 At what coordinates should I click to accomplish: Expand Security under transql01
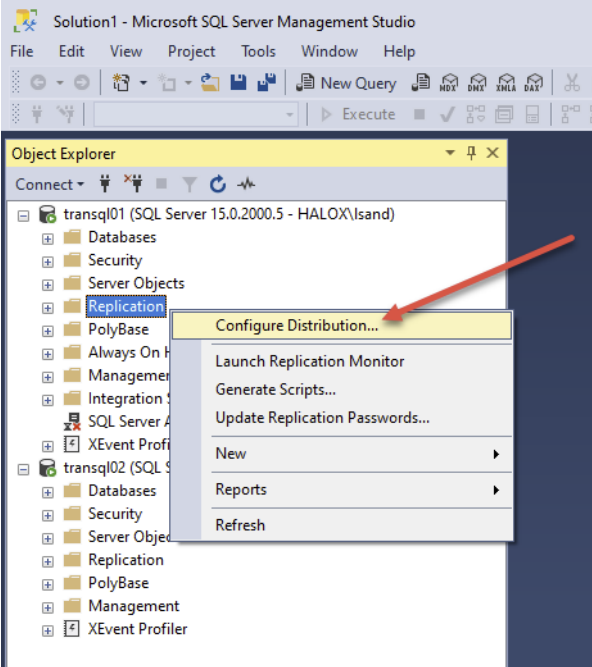click(48, 262)
